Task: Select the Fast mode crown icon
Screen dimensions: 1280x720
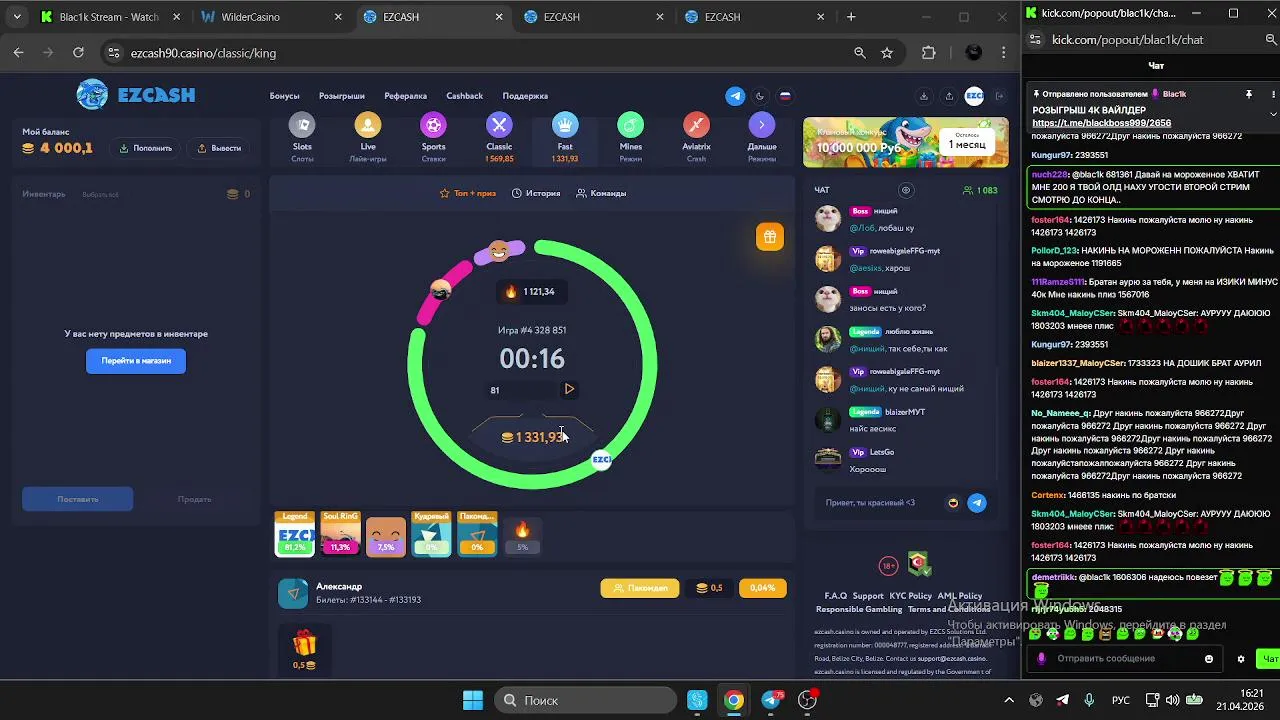Action: tap(565, 126)
